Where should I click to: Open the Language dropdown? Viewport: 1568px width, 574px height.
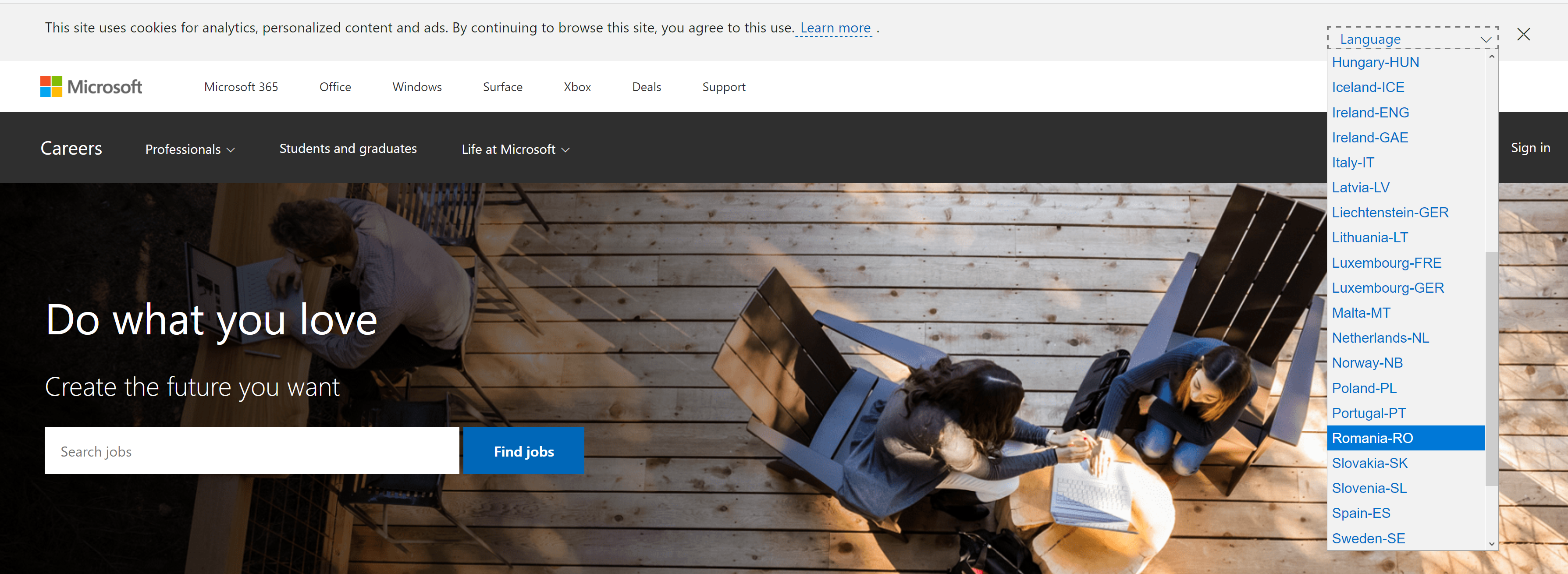tap(1412, 39)
